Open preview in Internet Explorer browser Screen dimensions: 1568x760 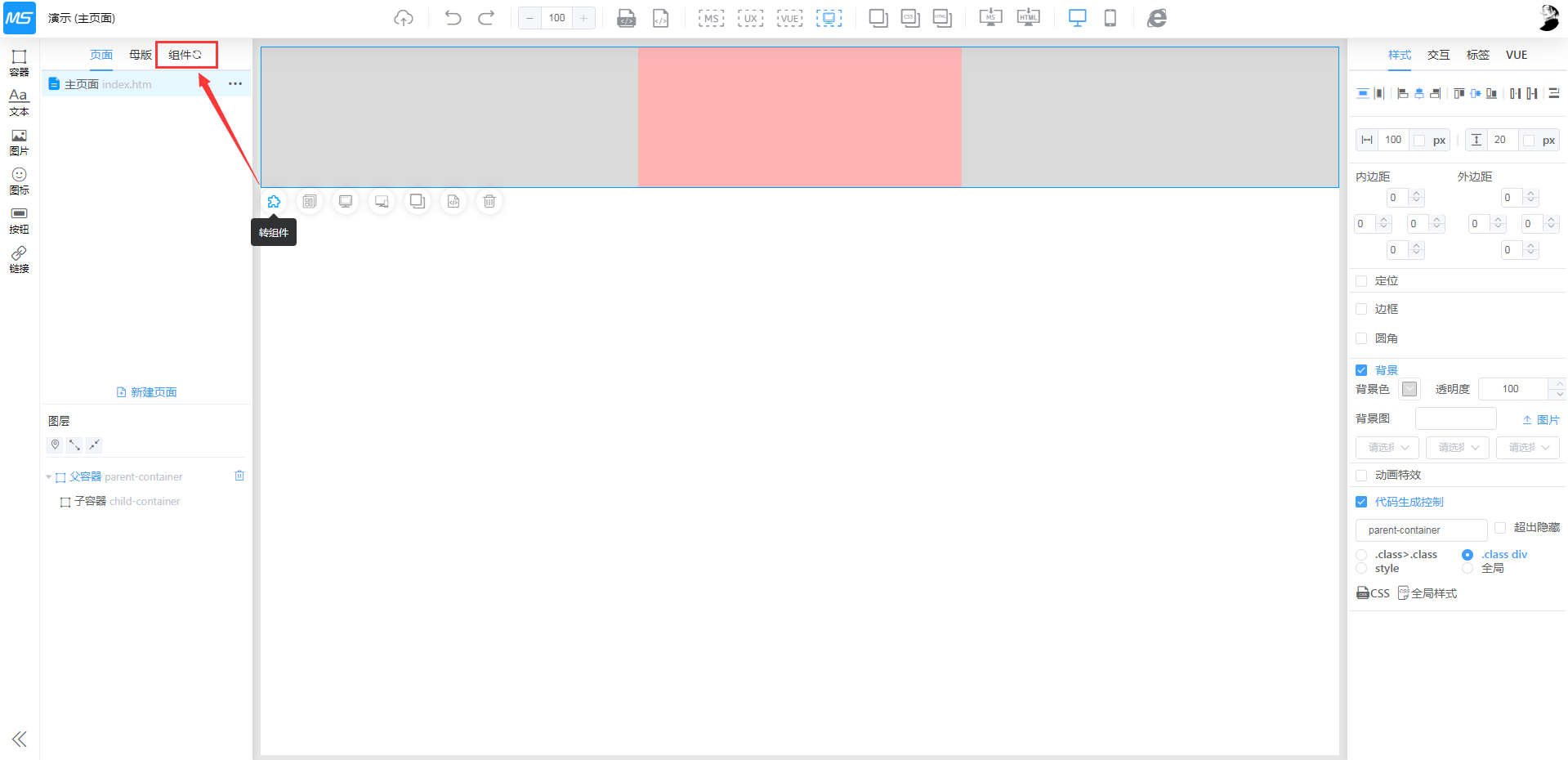click(1157, 18)
